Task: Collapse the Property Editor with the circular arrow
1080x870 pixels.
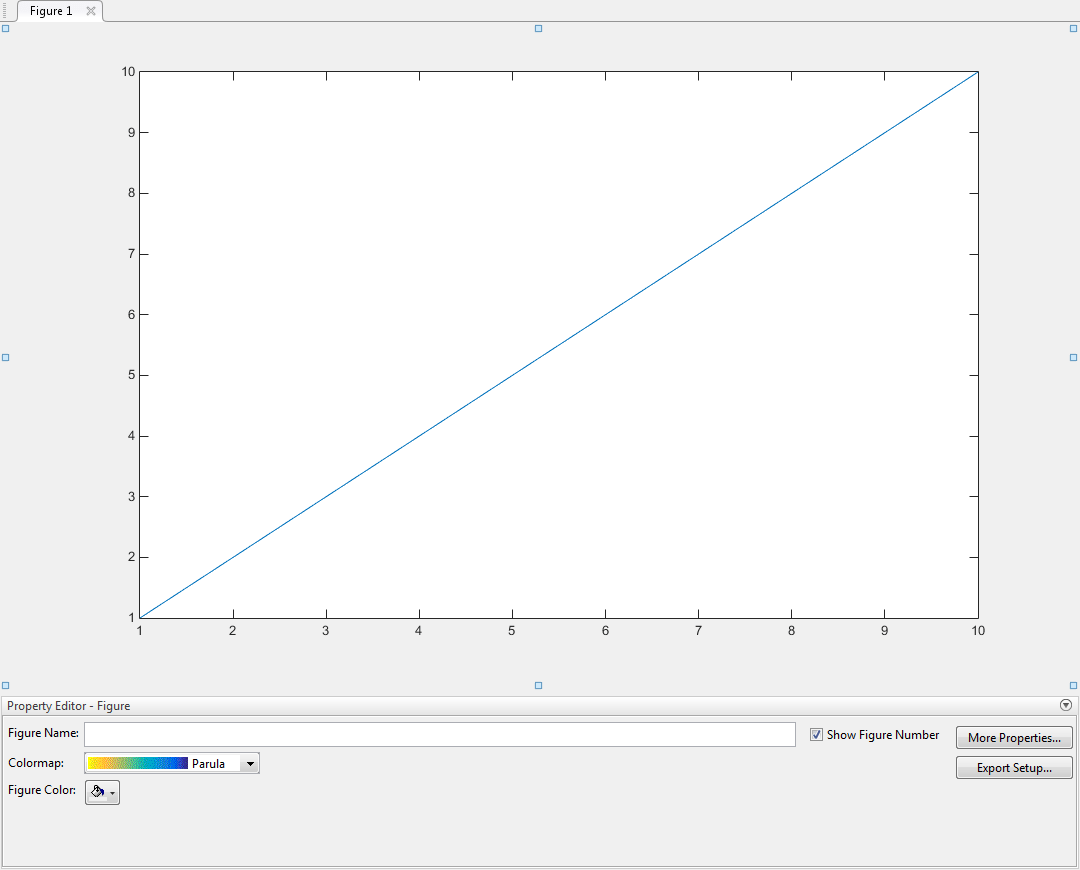Action: (1066, 705)
